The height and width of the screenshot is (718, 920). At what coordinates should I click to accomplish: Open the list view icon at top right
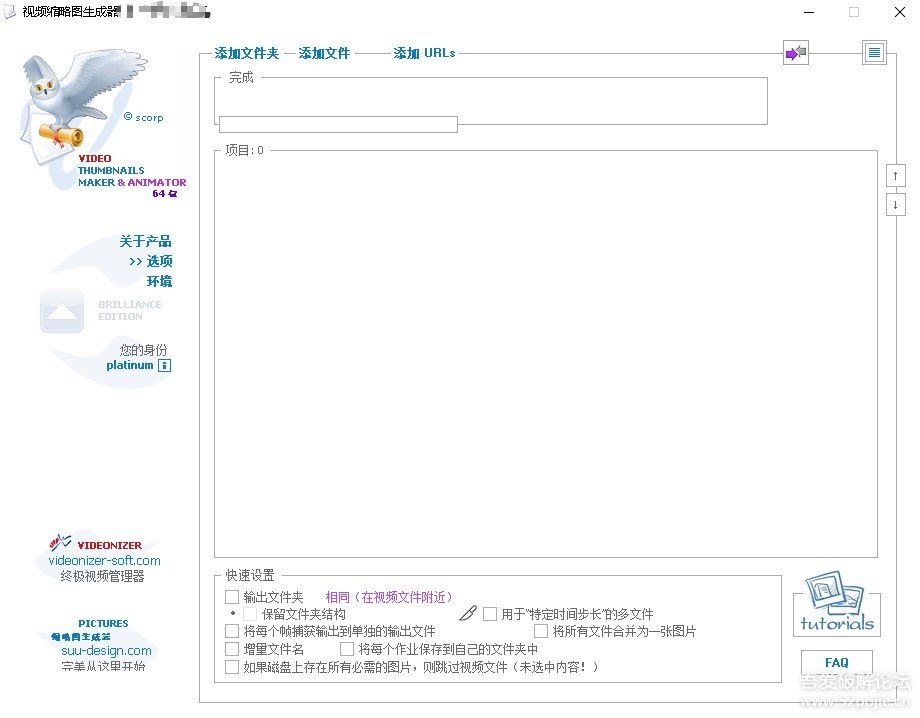coord(874,53)
